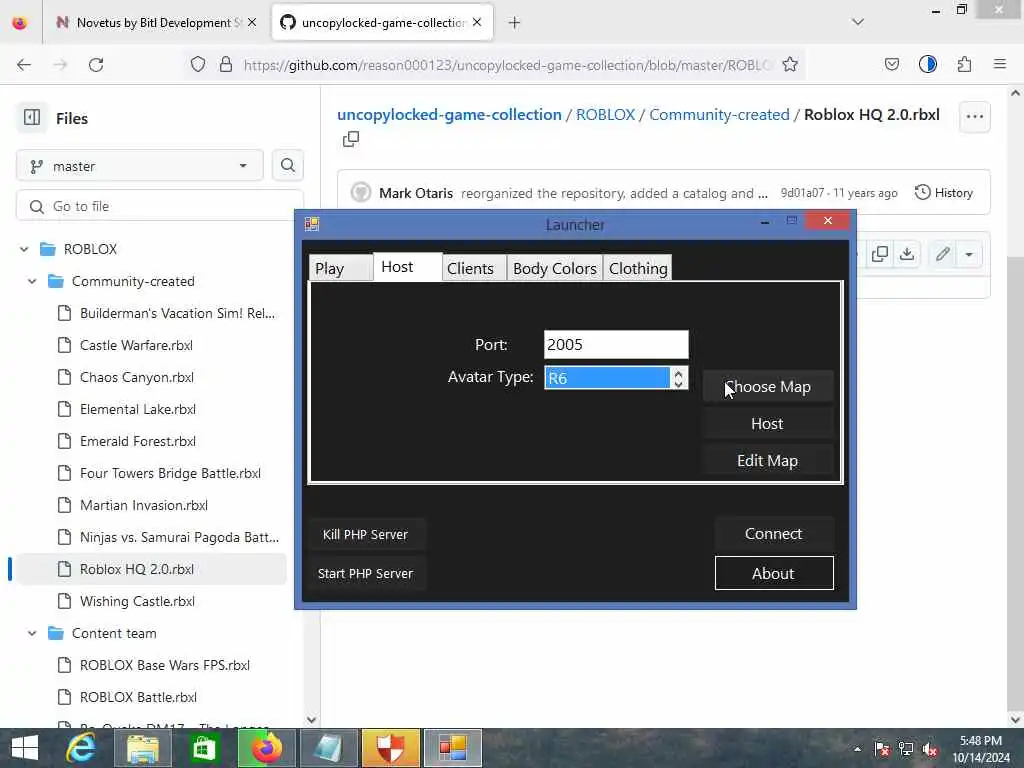This screenshot has width=1024, height=768.
Task: Copy raw file contents icon
Action: [880, 254]
